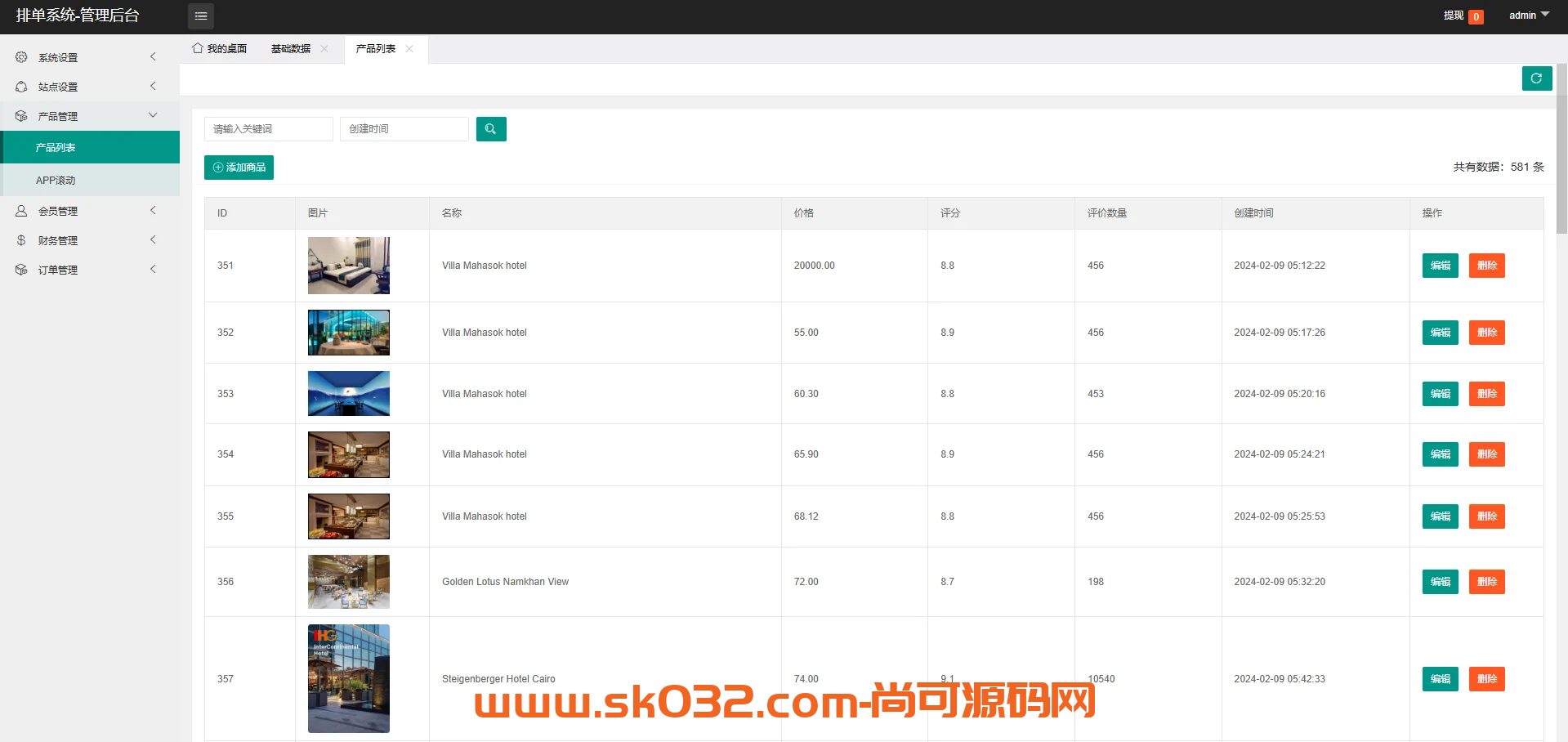The image size is (1568, 742).
Task: Open the admin account dropdown
Action: [1527, 15]
